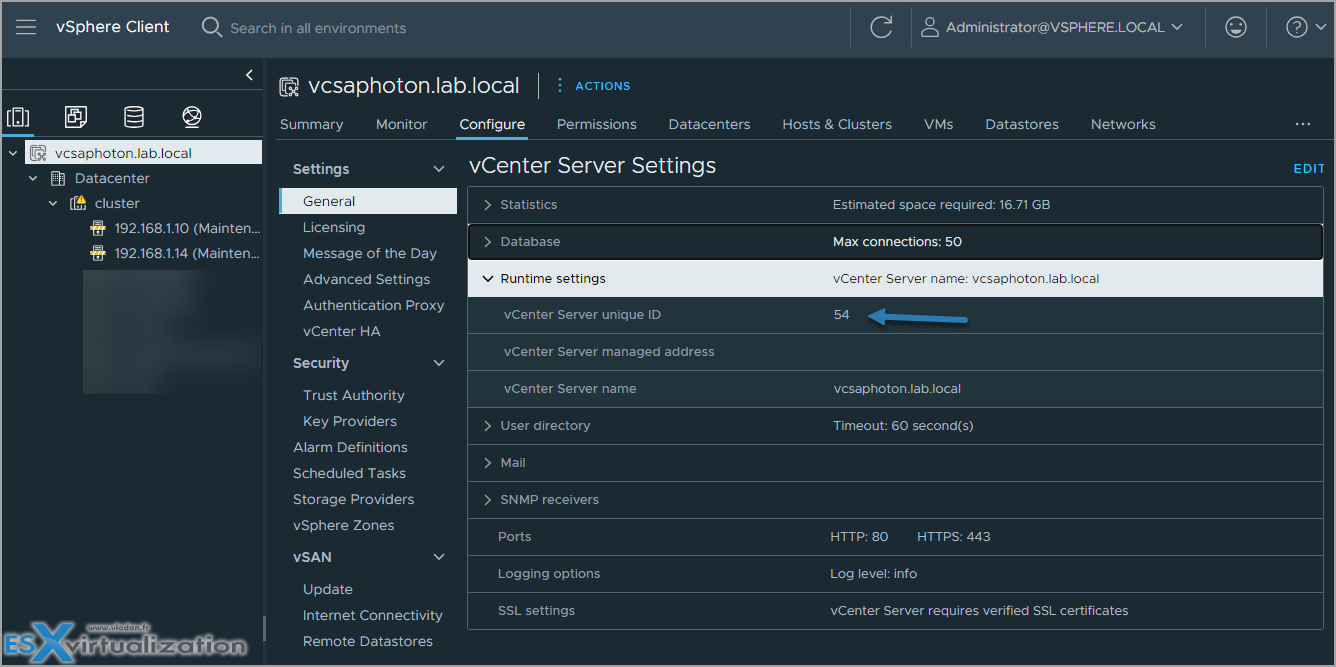Viewport: 1336px width, 667px height.
Task: Show more tabs via ellipsis button
Action: pyautogui.click(x=1302, y=124)
